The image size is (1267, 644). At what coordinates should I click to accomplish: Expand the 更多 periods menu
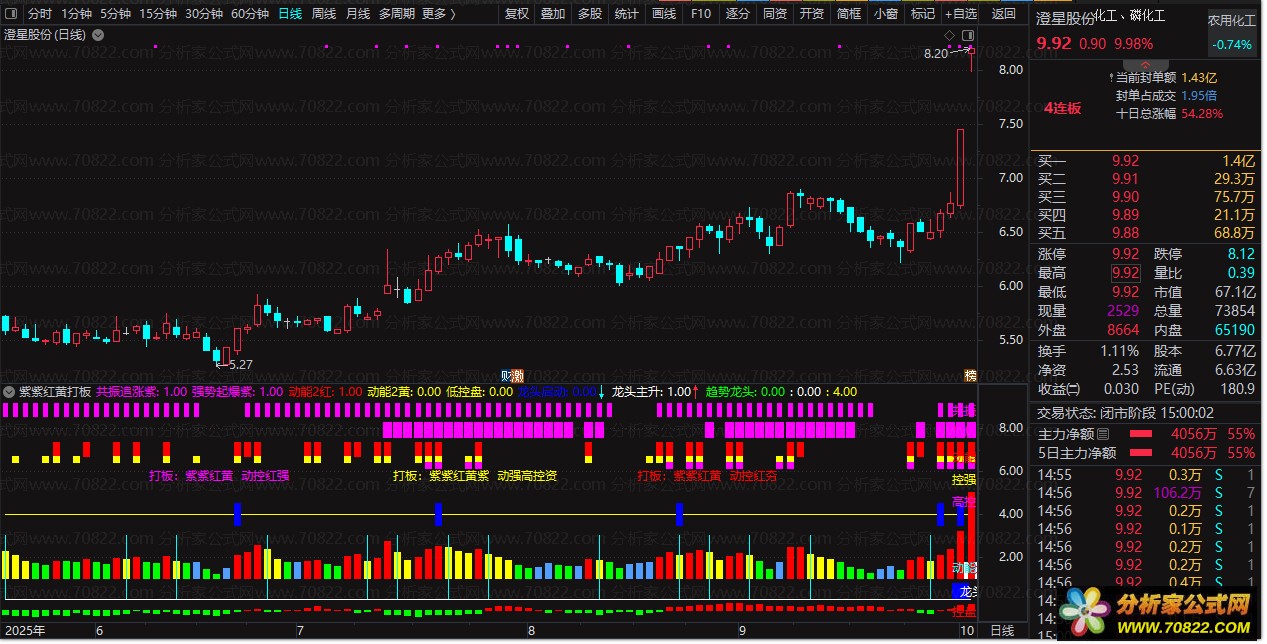(439, 14)
